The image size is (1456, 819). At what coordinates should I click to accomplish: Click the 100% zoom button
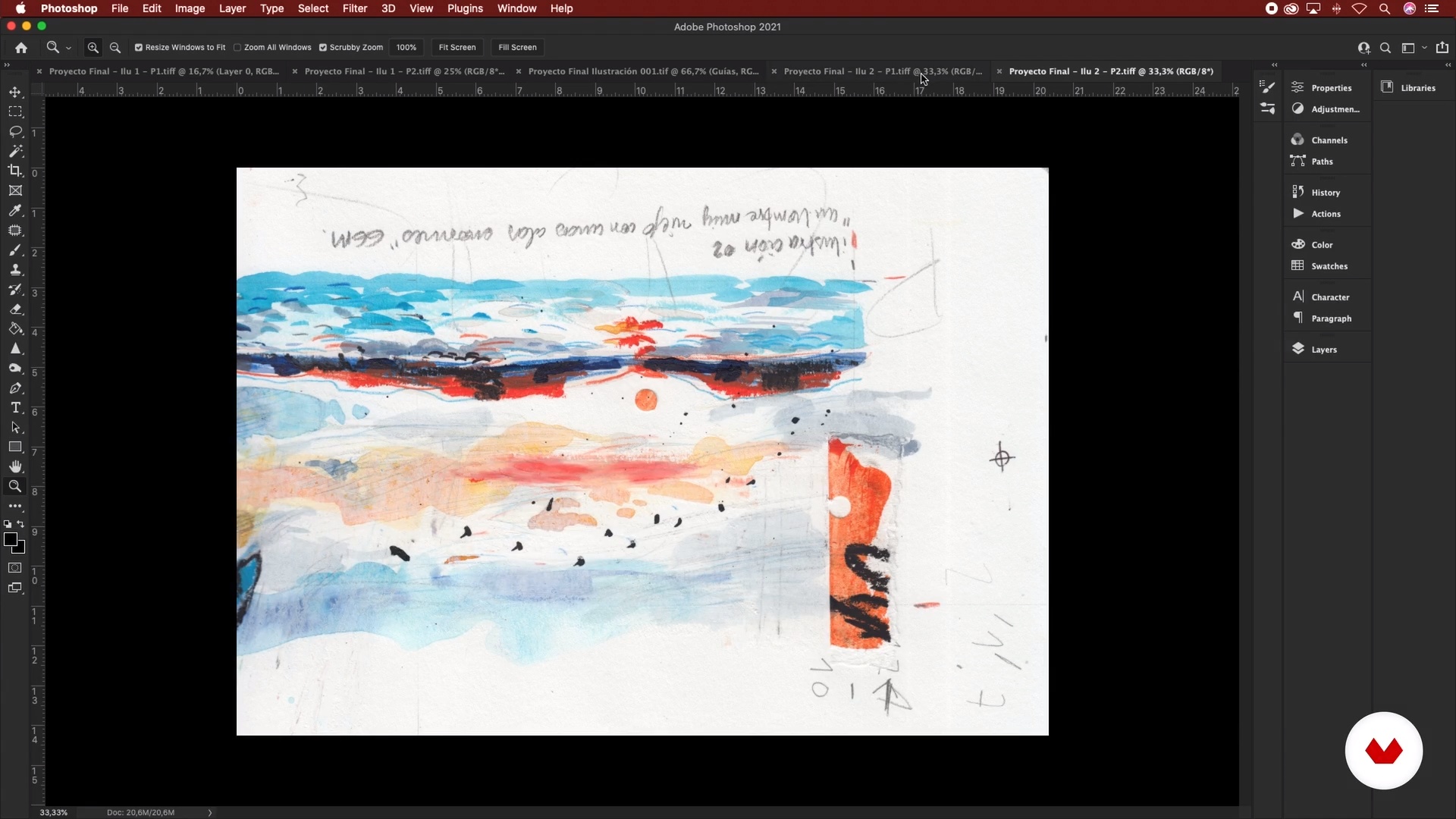click(x=406, y=47)
